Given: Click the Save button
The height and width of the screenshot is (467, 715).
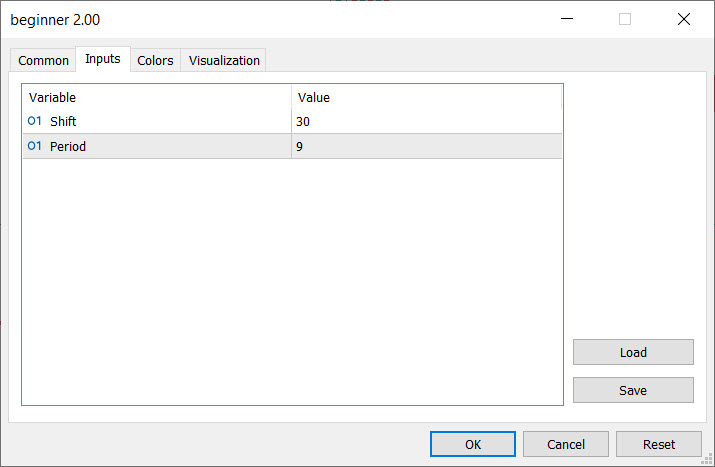Looking at the screenshot, I should pyautogui.click(x=633, y=390).
